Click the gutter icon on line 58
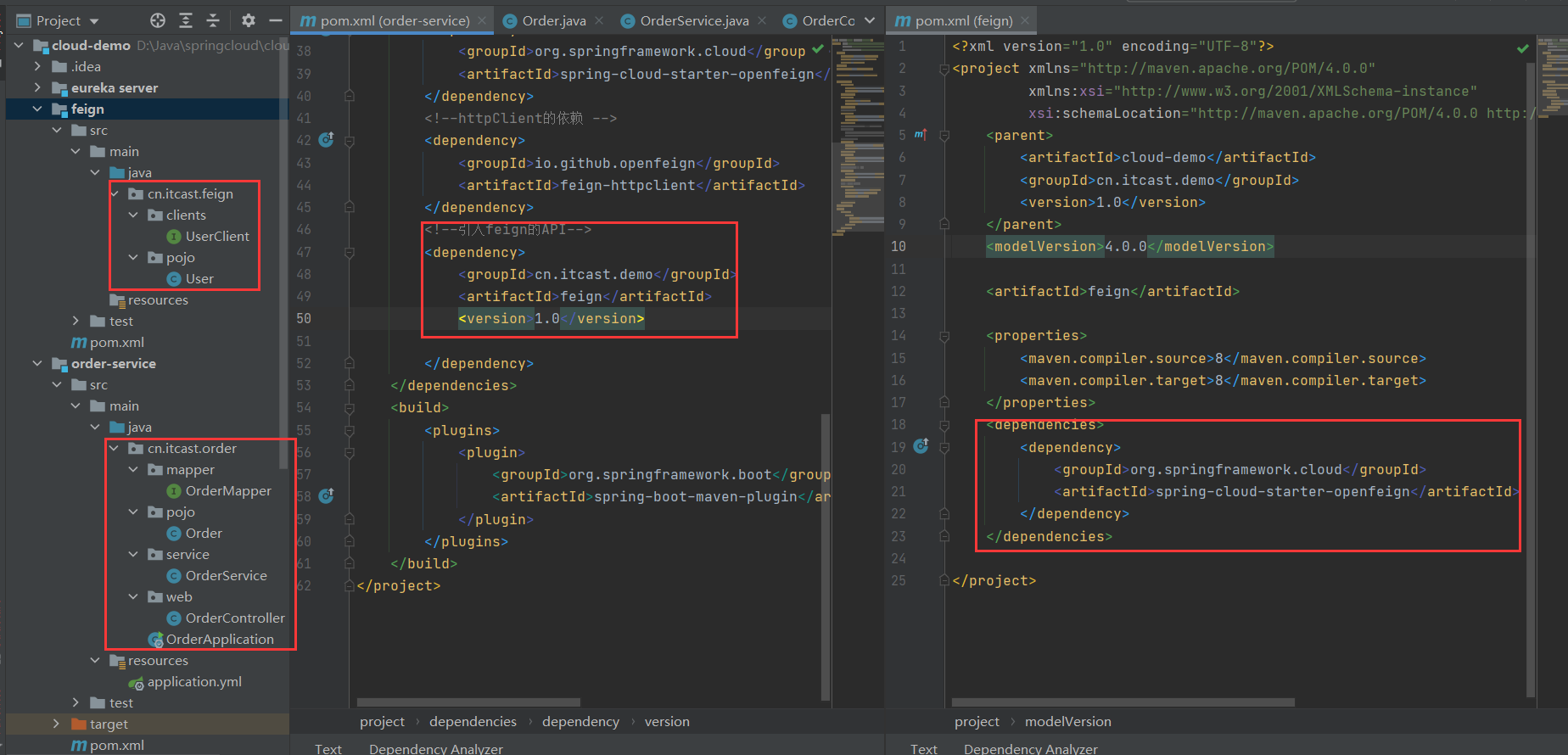 327,496
